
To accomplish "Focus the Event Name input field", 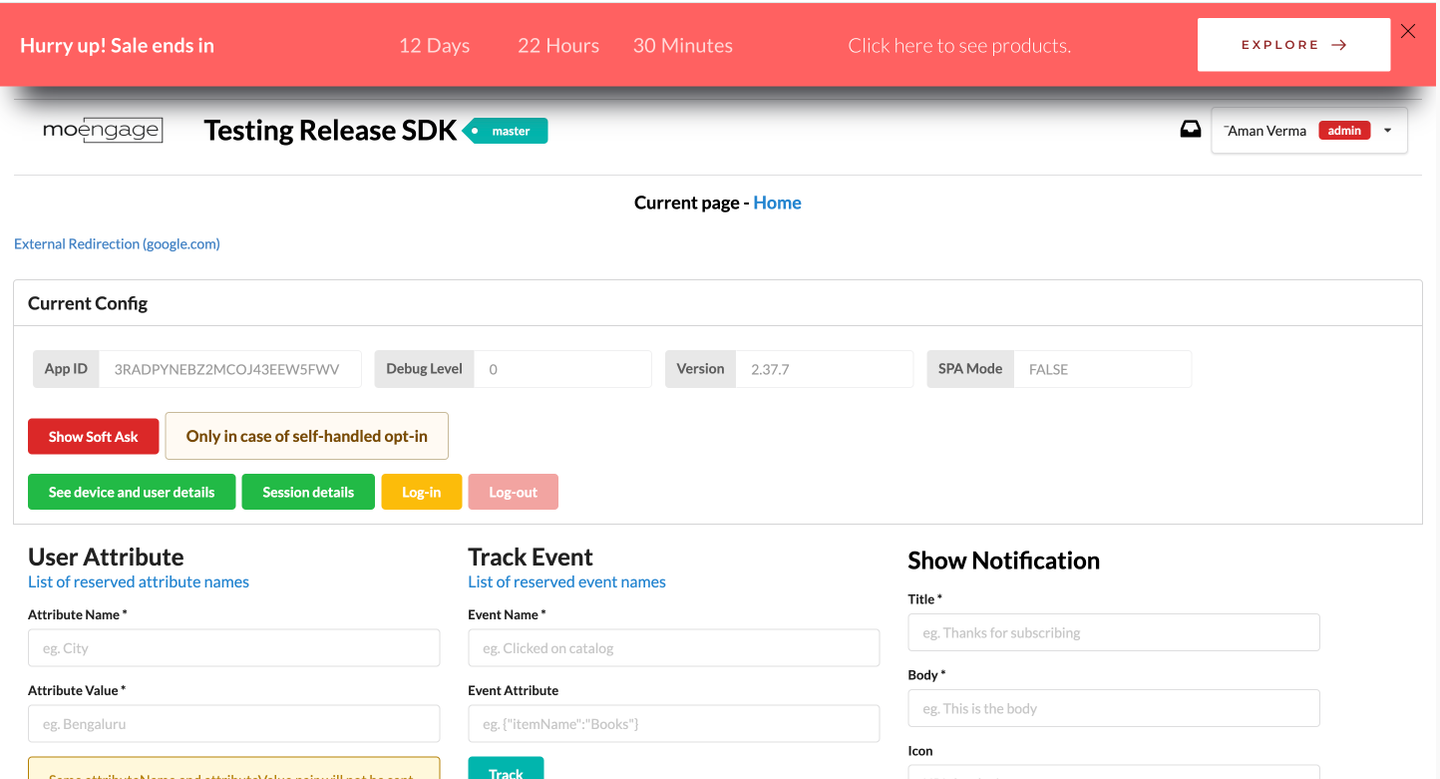I will [x=674, y=648].
